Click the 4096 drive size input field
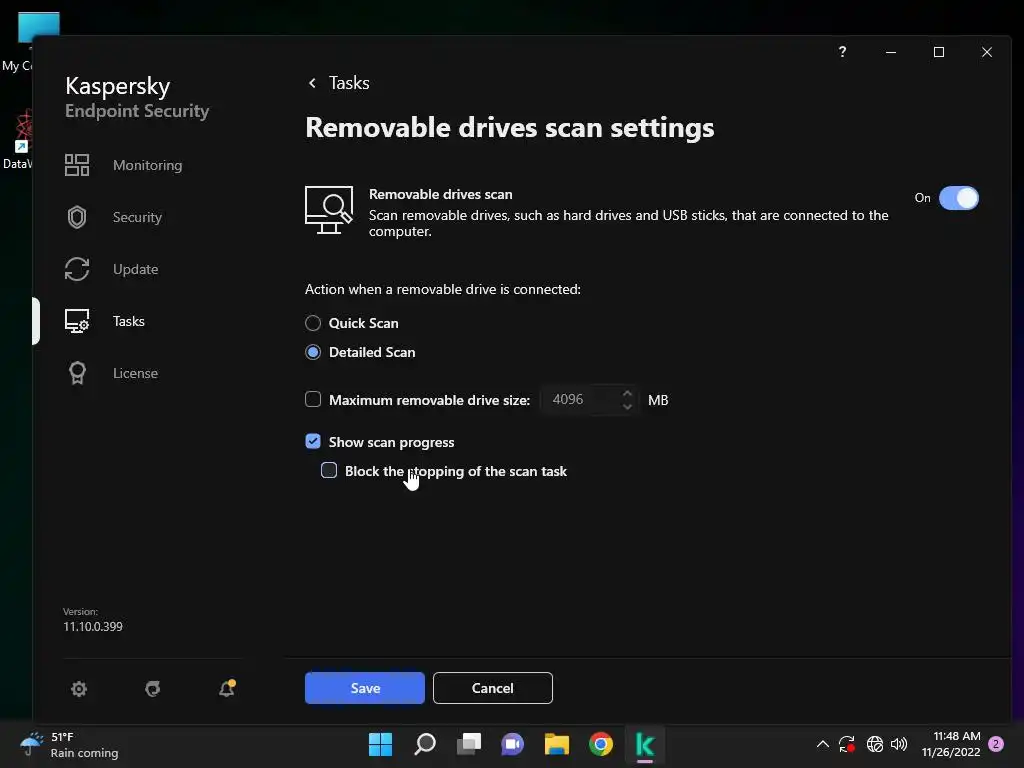The image size is (1024, 768). click(580, 400)
